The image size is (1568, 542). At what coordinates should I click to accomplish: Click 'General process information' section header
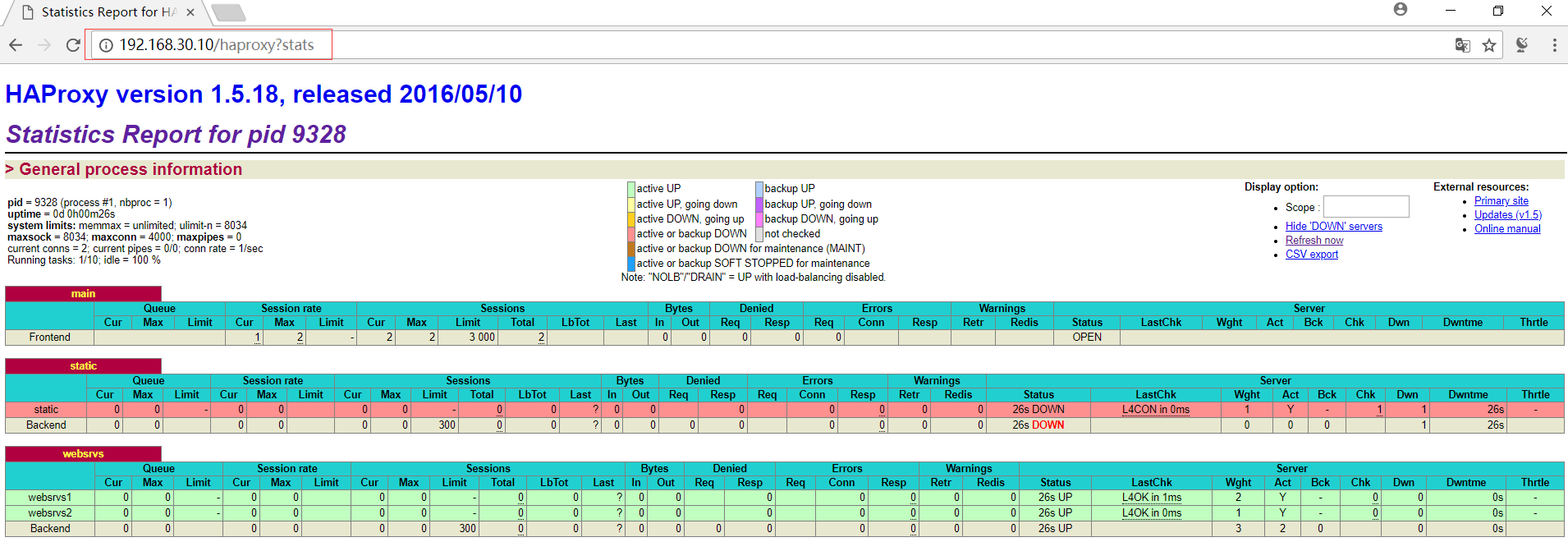click(131, 170)
